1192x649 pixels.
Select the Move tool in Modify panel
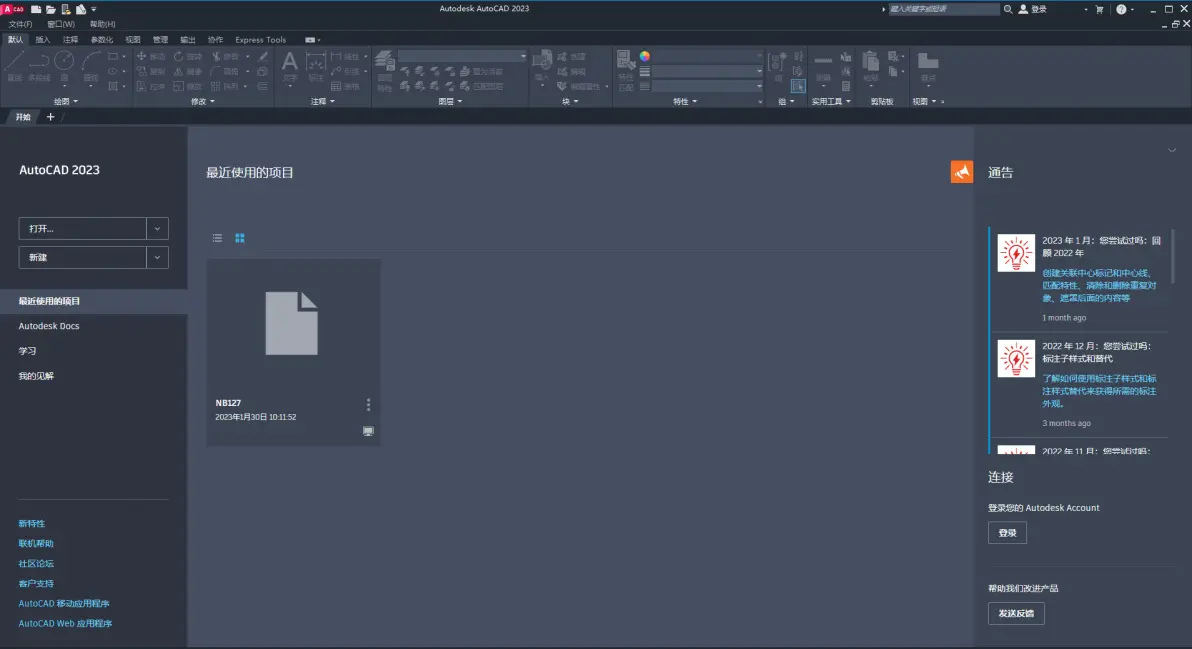150,56
